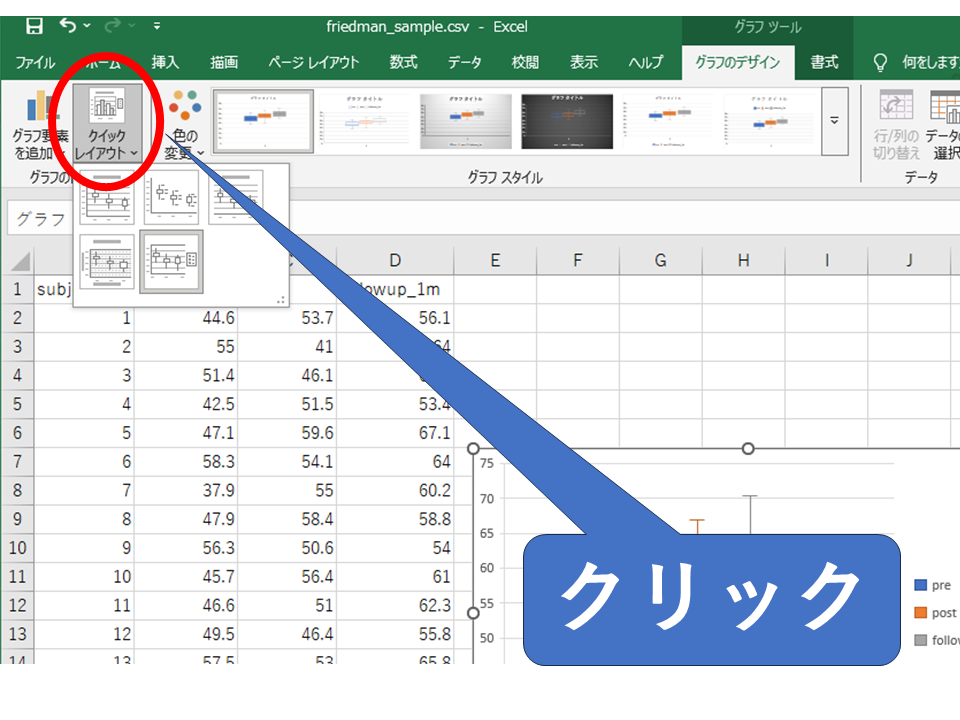Choose the highlighted layout with right-side legend
This screenshot has width=960, height=720.
(x=171, y=261)
